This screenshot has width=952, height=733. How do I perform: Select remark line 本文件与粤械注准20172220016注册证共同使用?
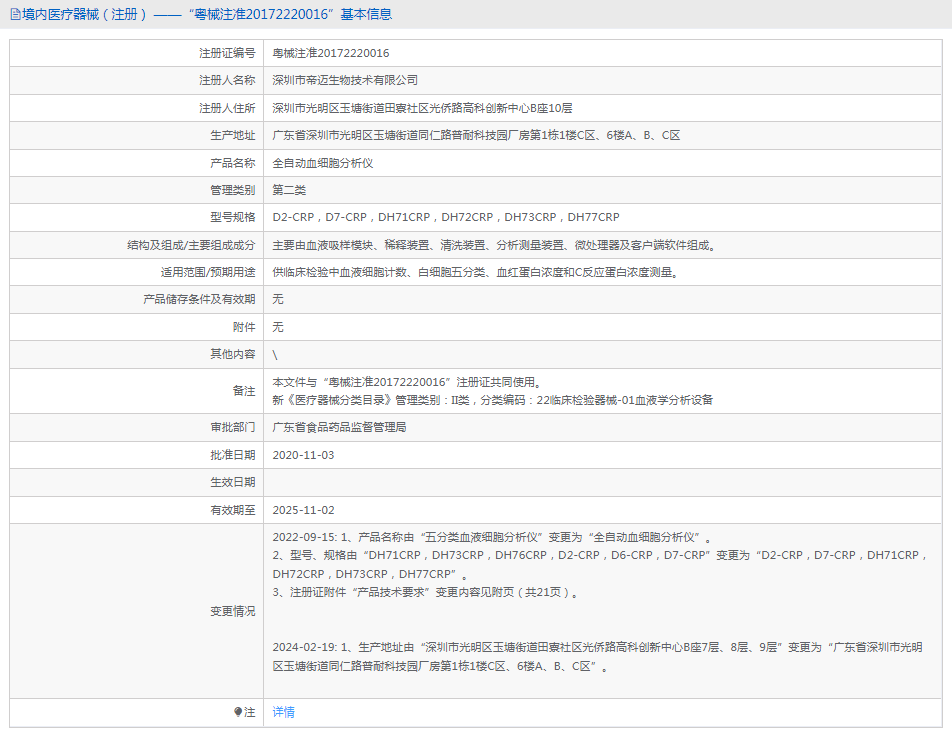click(x=407, y=382)
